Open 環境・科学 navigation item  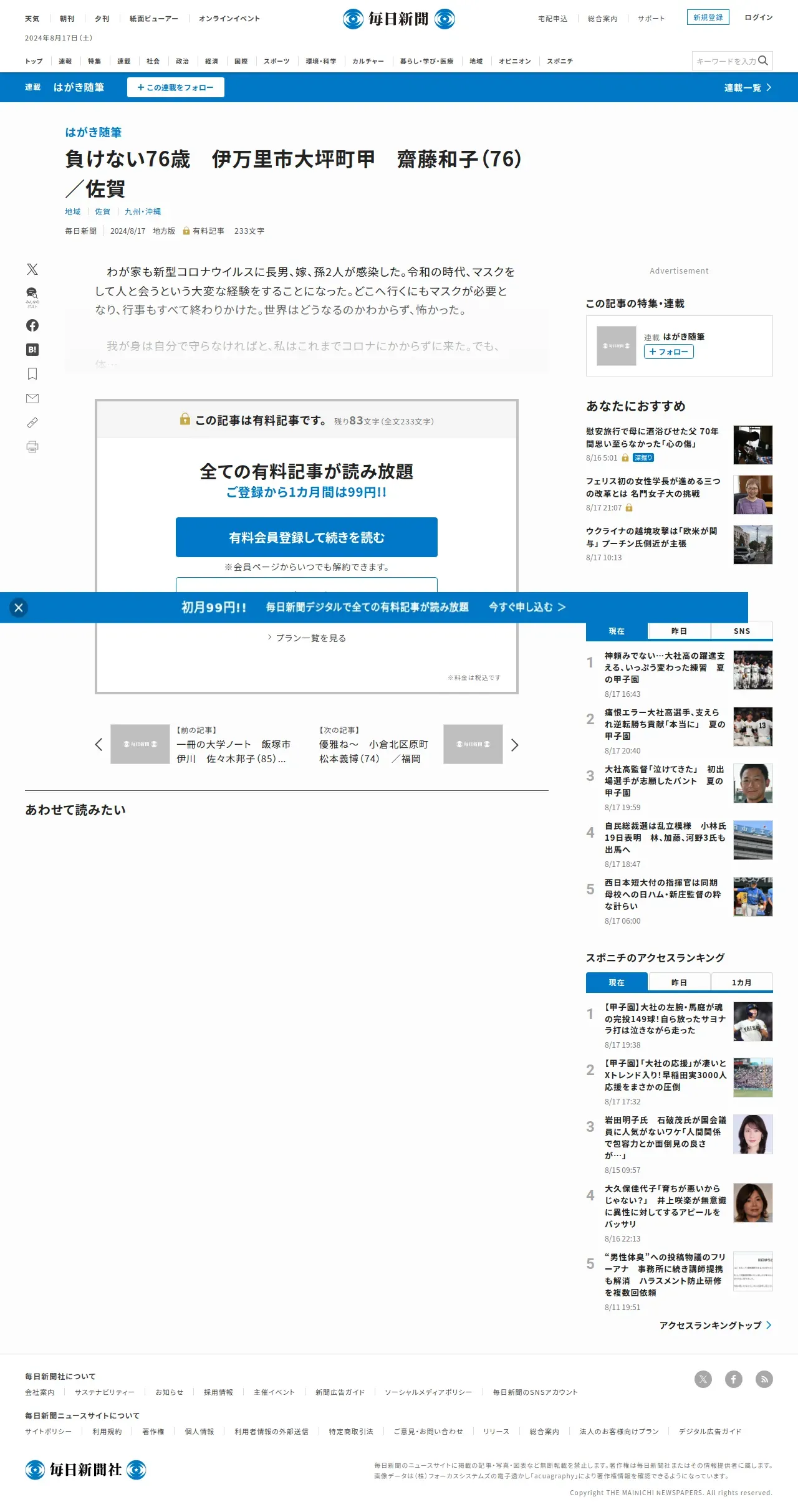321,61
